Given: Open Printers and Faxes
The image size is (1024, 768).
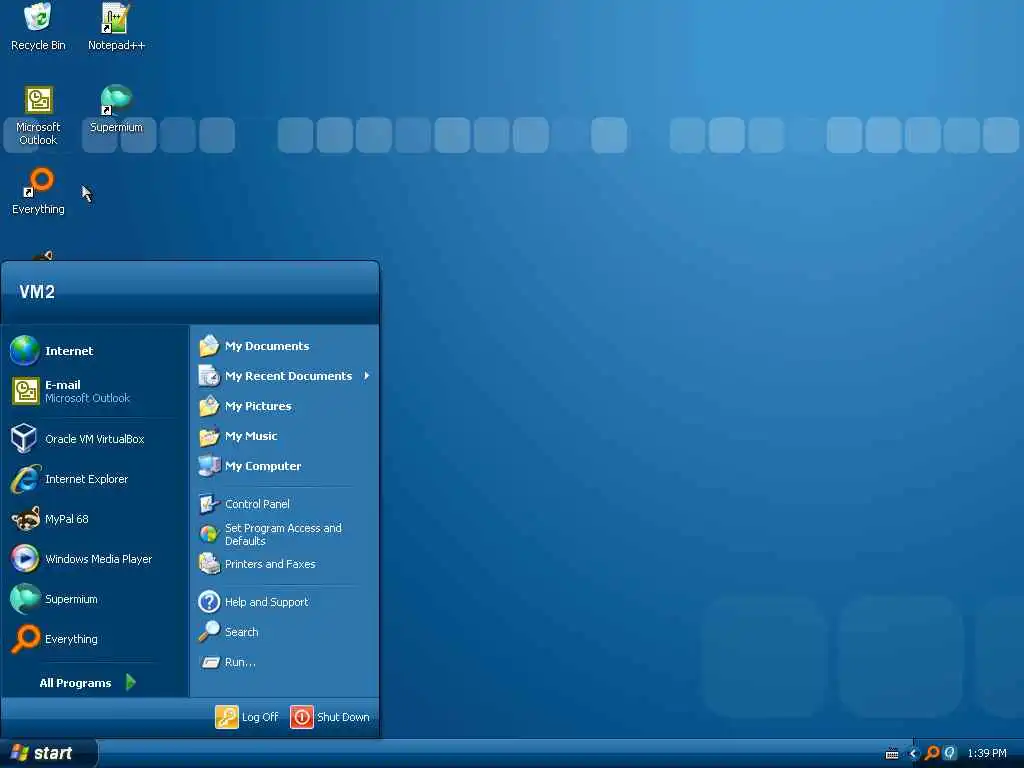Looking at the screenshot, I should point(284,564).
